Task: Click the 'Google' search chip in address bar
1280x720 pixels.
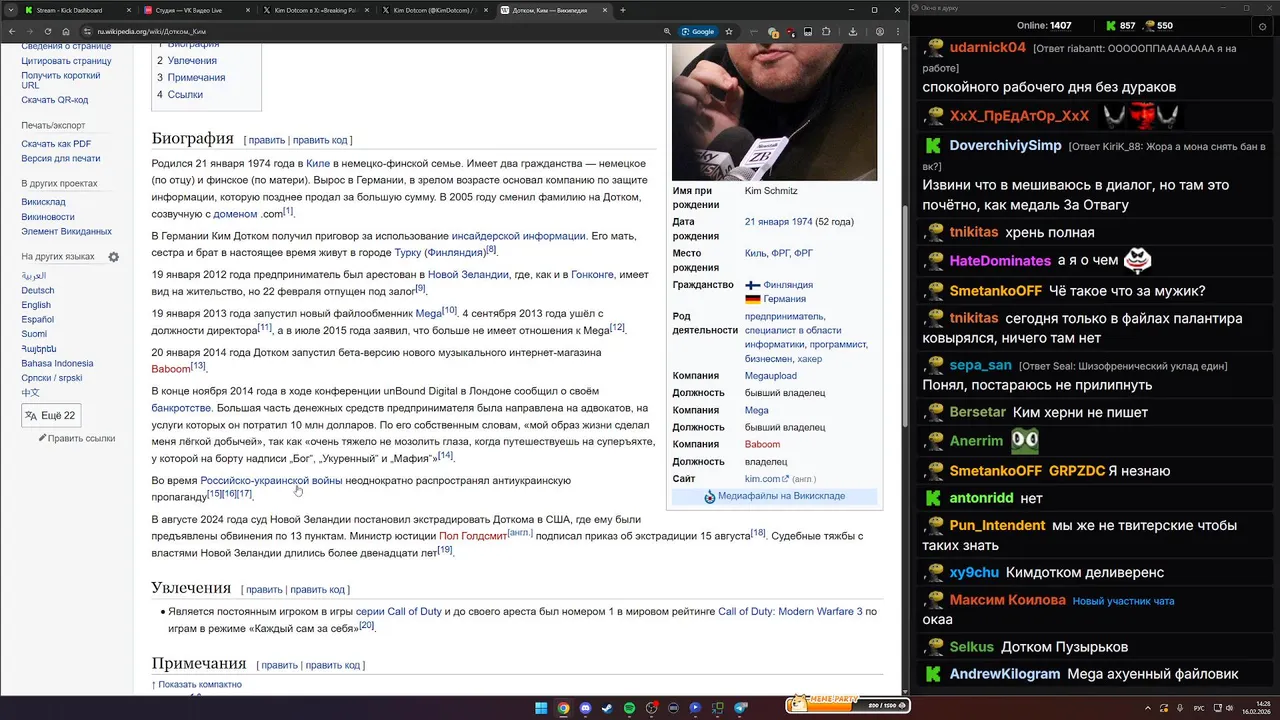Action: tap(699, 31)
